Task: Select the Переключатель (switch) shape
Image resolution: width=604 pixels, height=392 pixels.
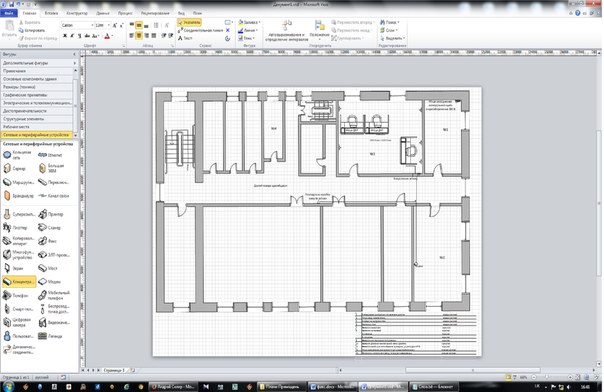Action: point(54,182)
